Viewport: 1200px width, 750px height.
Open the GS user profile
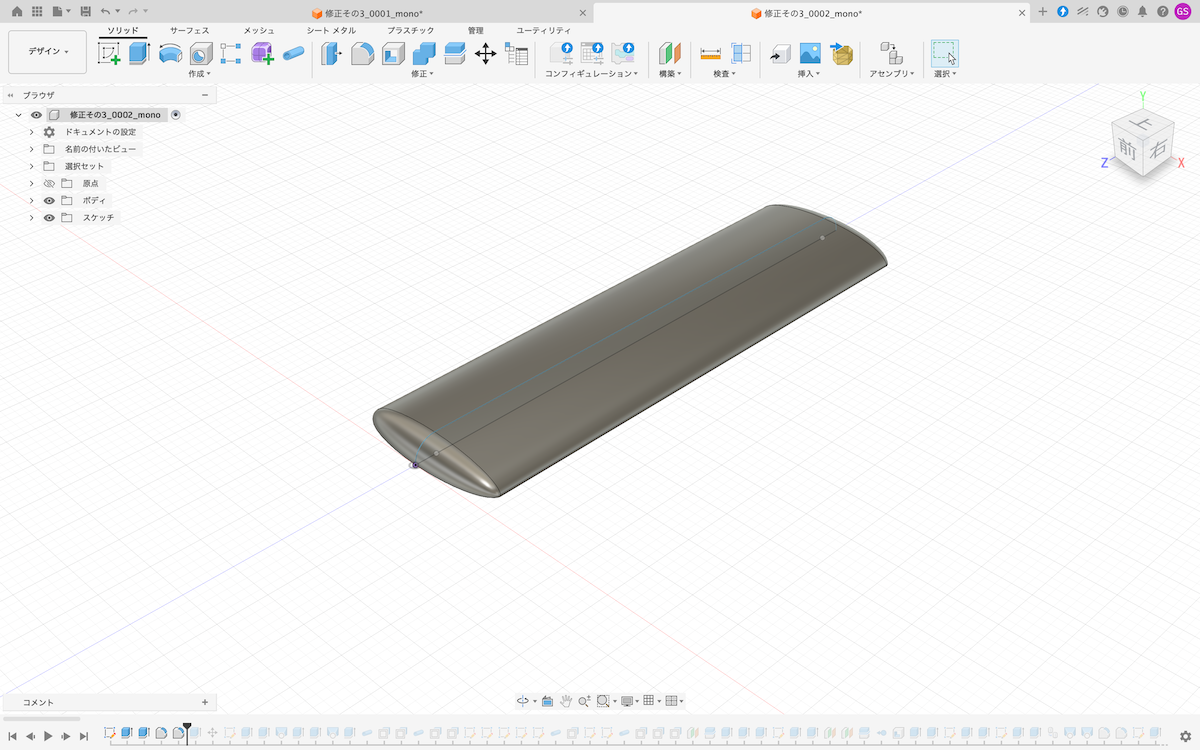[1183, 12]
